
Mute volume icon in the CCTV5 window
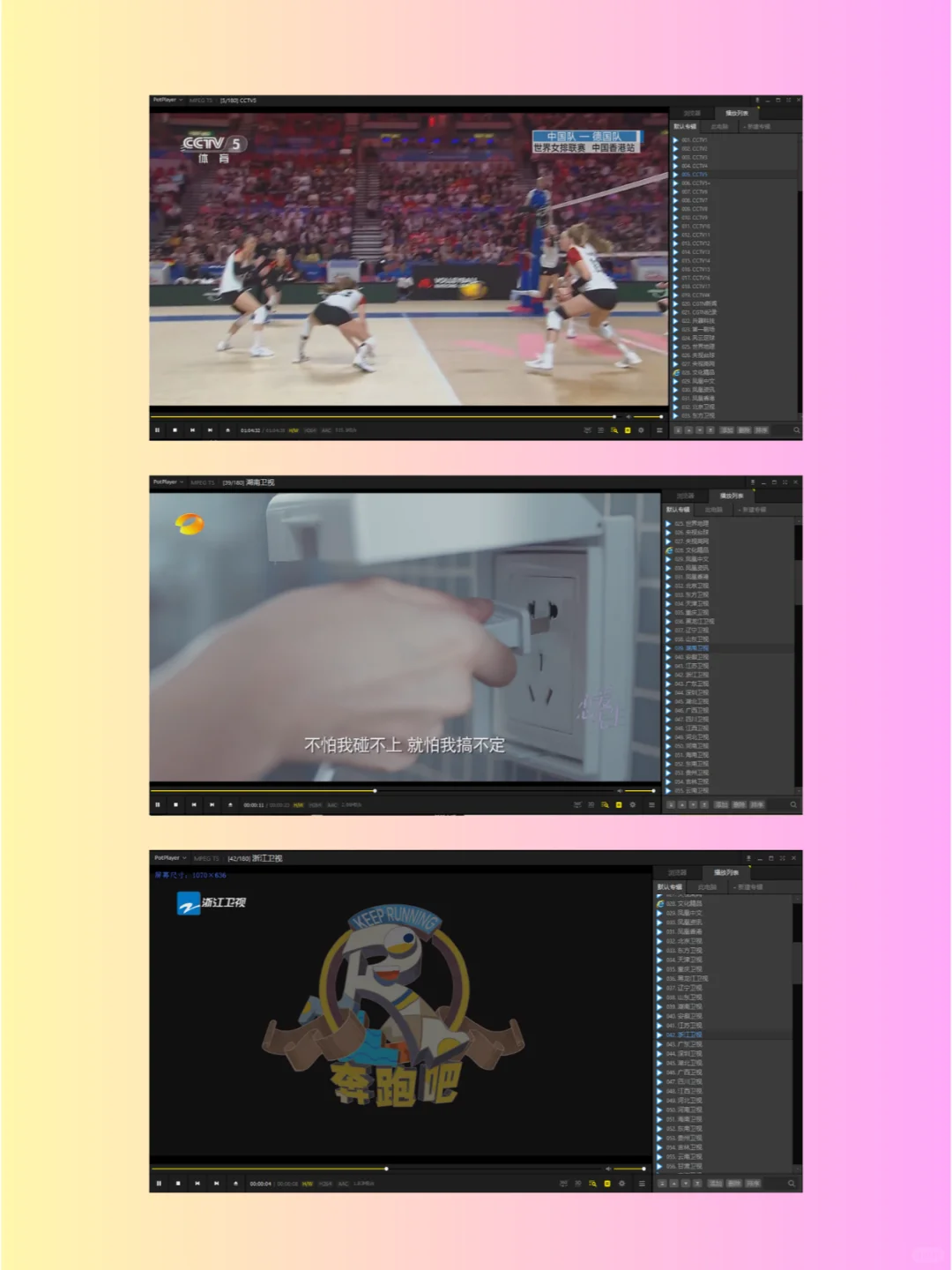(x=627, y=416)
